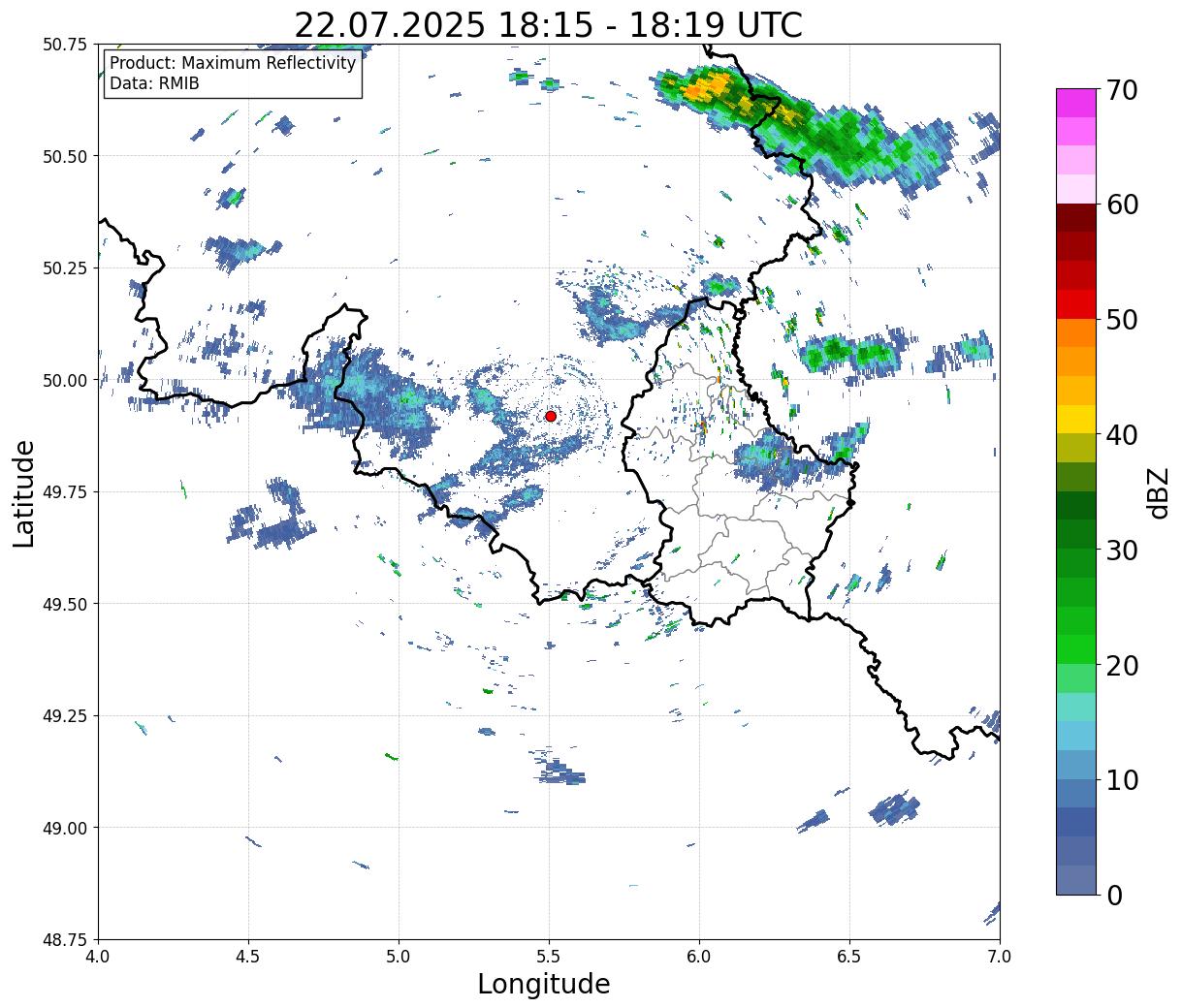Viewport: 1182px width, 1008px height.
Task: Click the red radar location marker
Action: pos(551,416)
